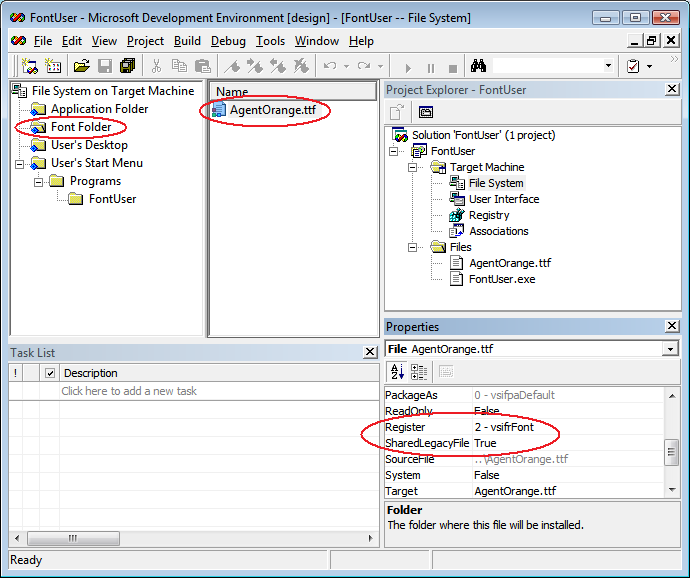The image size is (690, 578).
Task: Click the Task List horizontal scrollbar thumb
Action: (73, 538)
